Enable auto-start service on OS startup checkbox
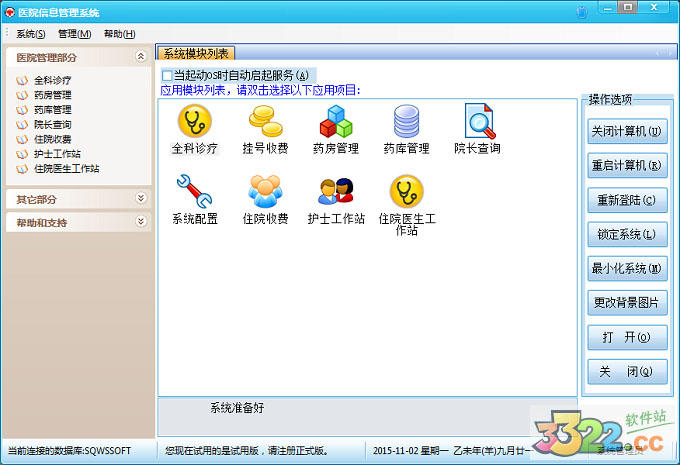The height and width of the screenshot is (465, 680). pyautogui.click(x=167, y=76)
